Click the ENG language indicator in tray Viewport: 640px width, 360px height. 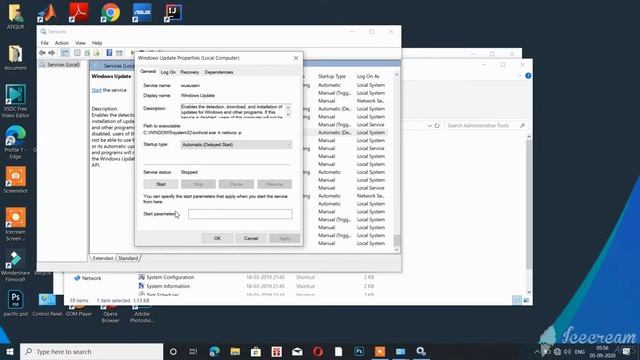tap(580, 352)
